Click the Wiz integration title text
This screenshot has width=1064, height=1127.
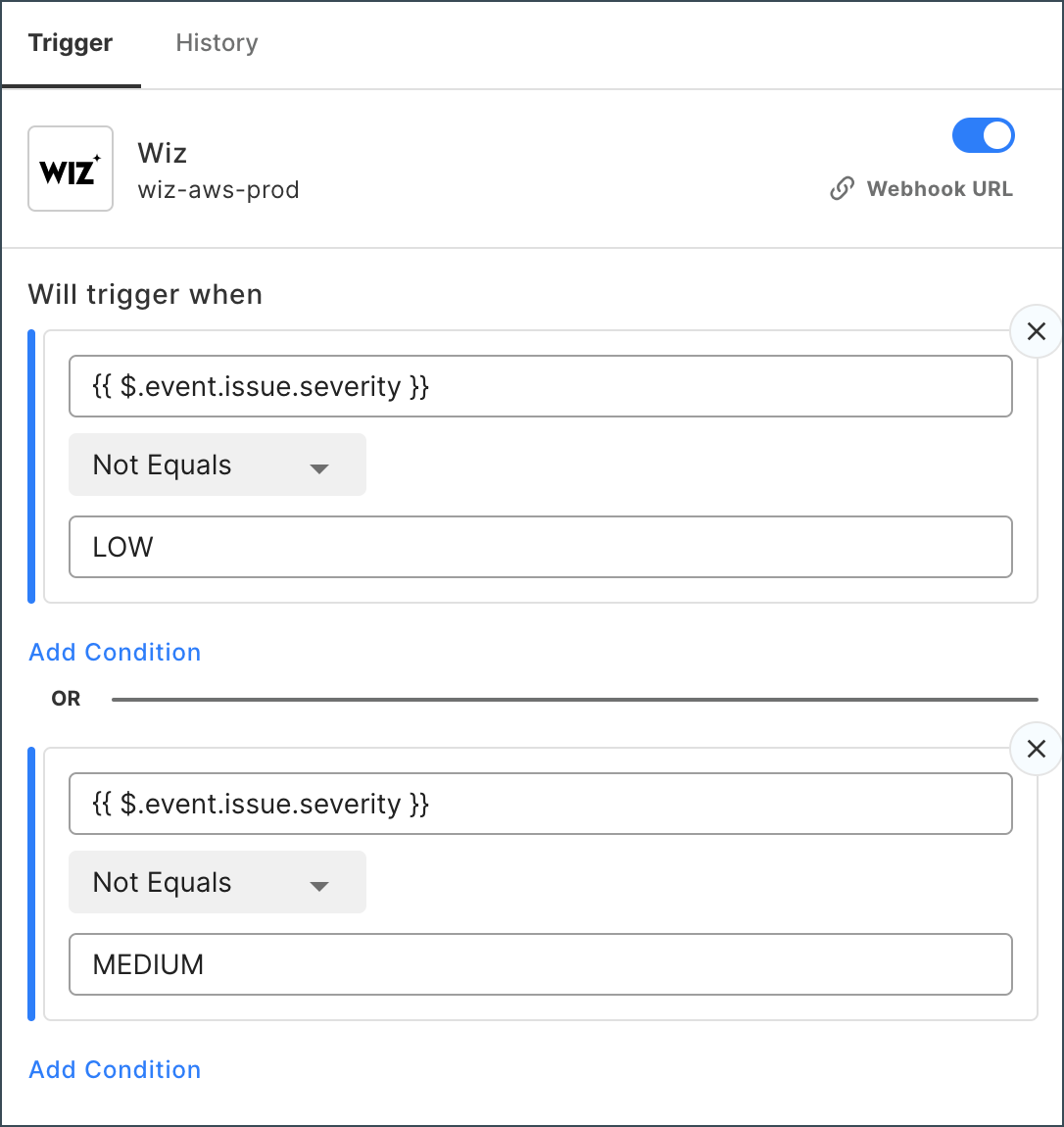[x=163, y=153]
